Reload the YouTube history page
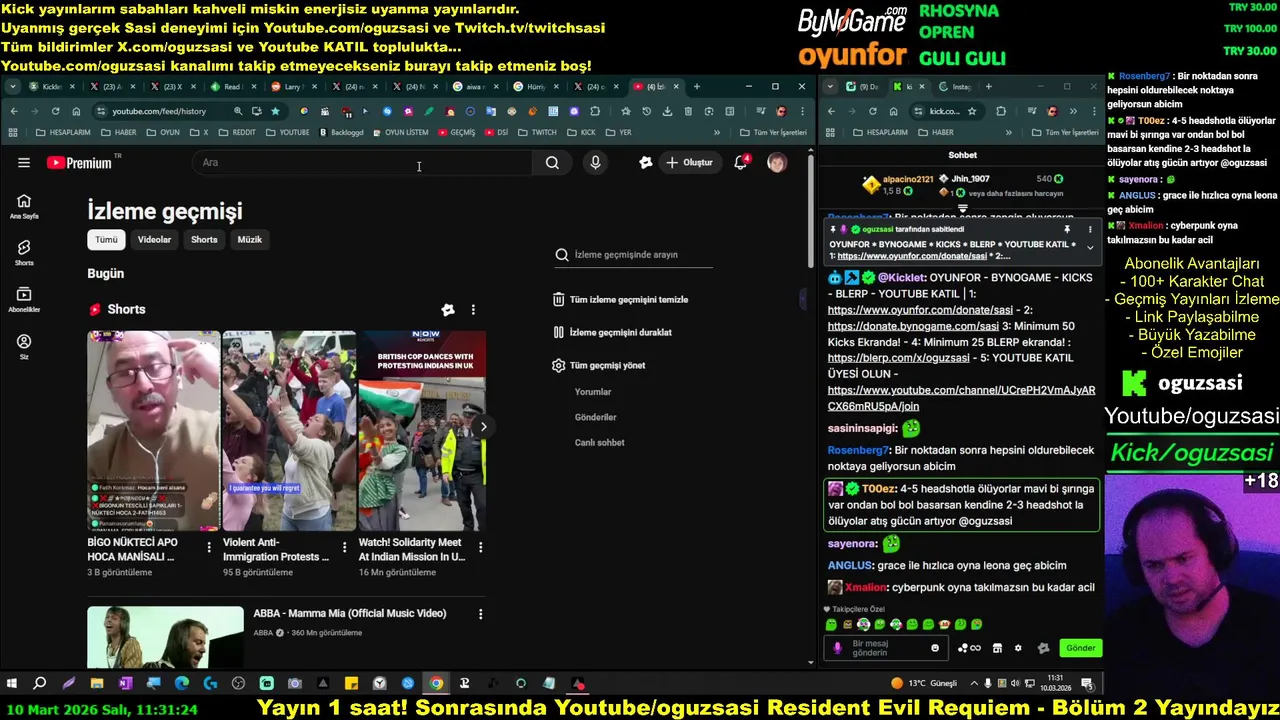Image resolution: width=1280 pixels, height=720 pixels. [55, 111]
